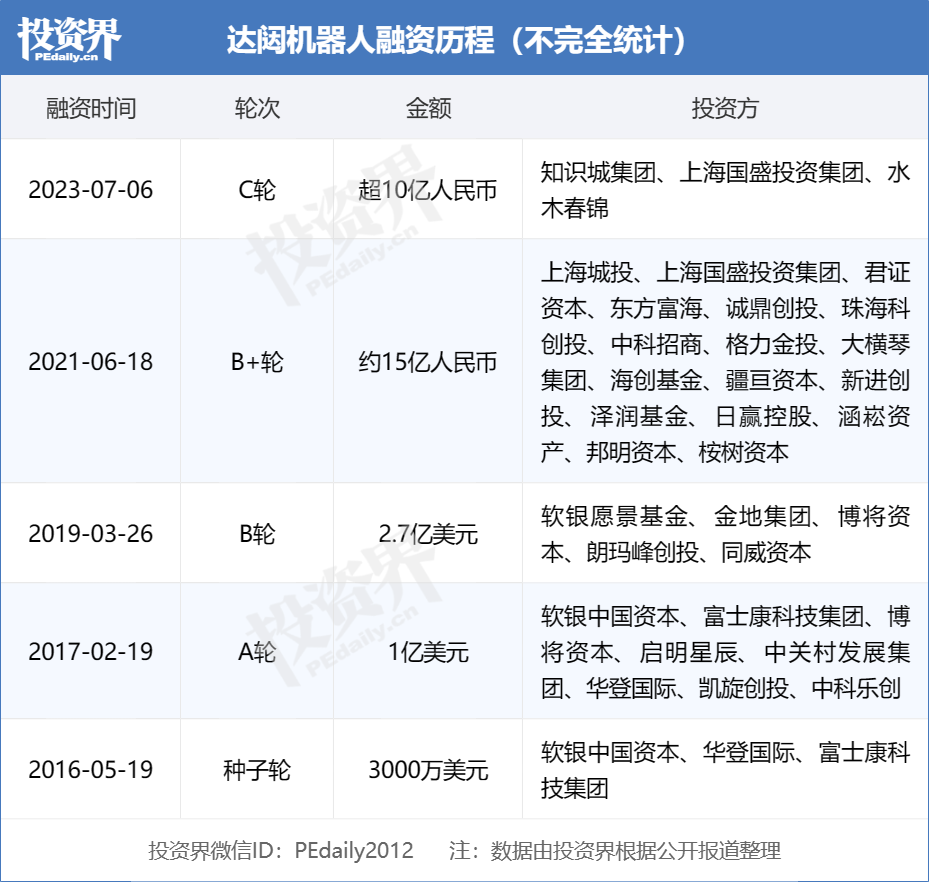Click the amount 1亿美元
Screen dimensions: 929x882
(x=428, y=652)
